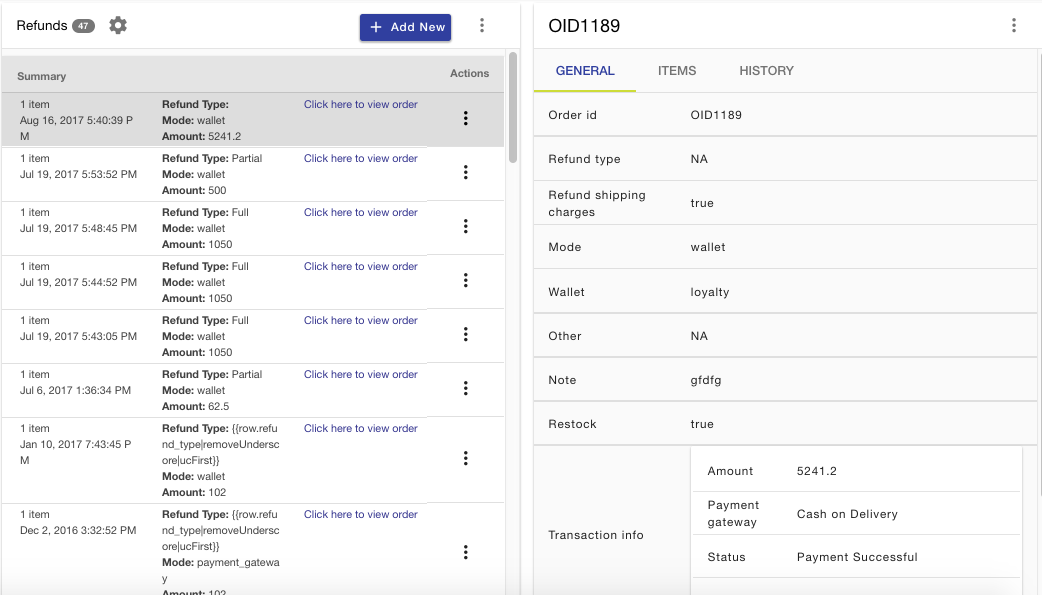Click the Restock value true
The width and height of the screenshot is (1042, 595).
(702, 424)
